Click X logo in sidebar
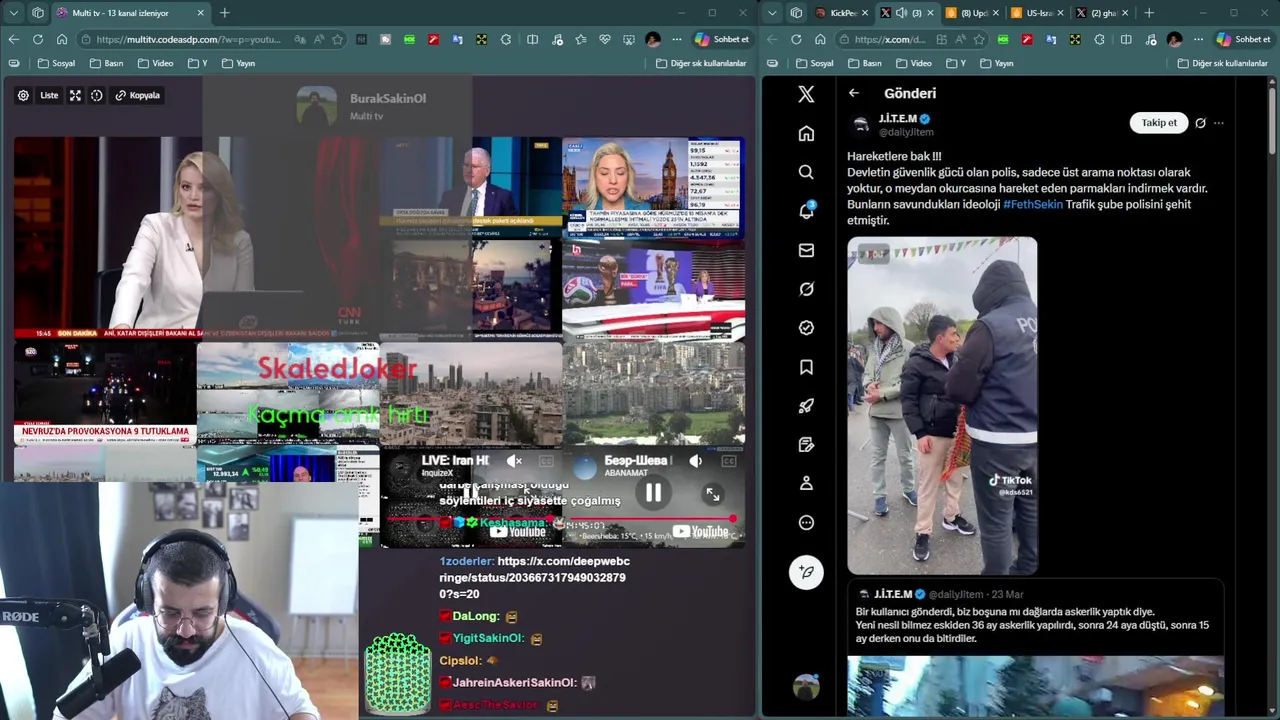The image size is (1280, 720). (806, 94)
